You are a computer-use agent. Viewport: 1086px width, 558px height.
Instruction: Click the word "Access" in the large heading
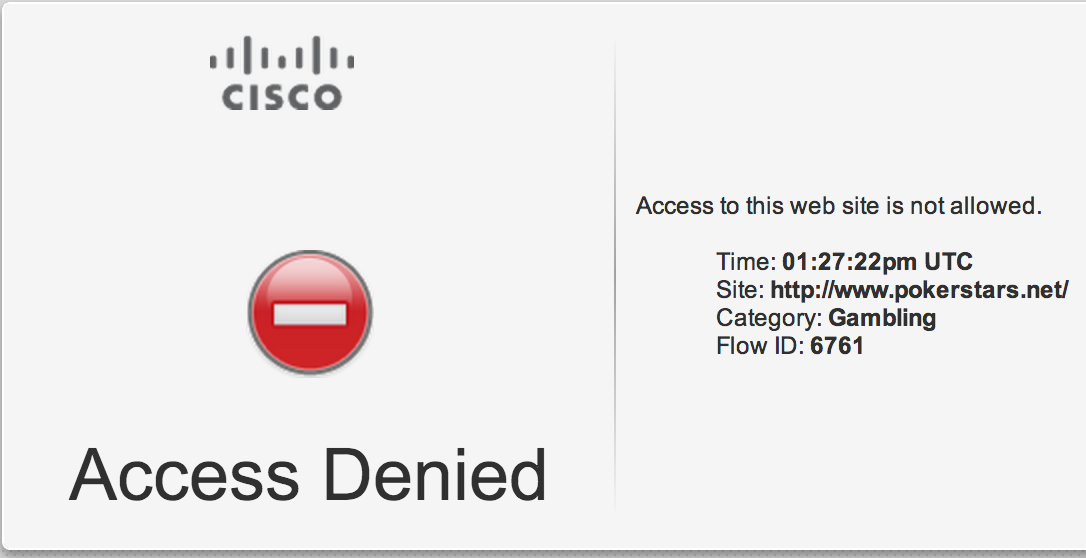click(x=183, y=474)
